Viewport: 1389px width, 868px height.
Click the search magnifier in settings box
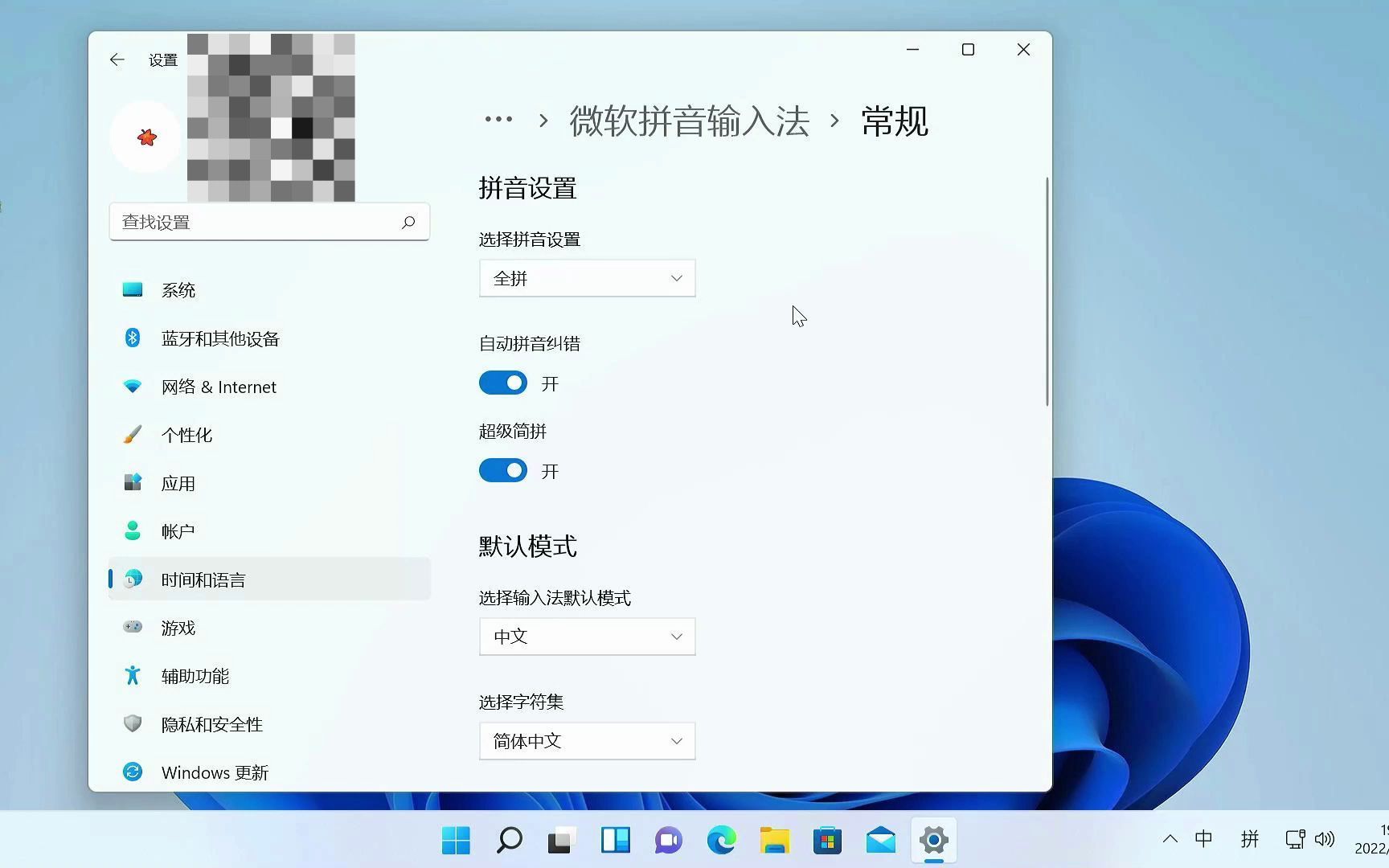[408, 222]
